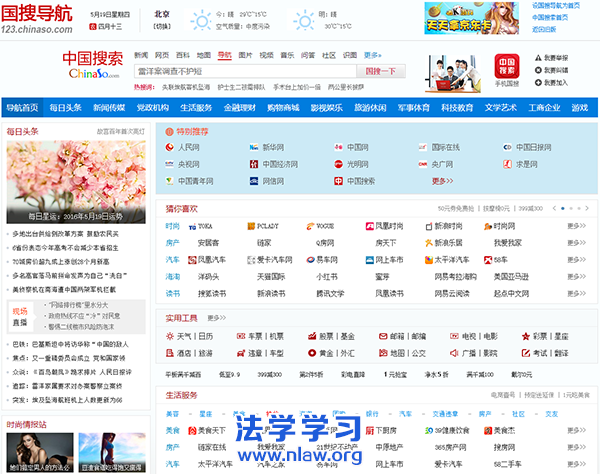
Task: Click the 求是网 icon
Action: pos(507,164)
